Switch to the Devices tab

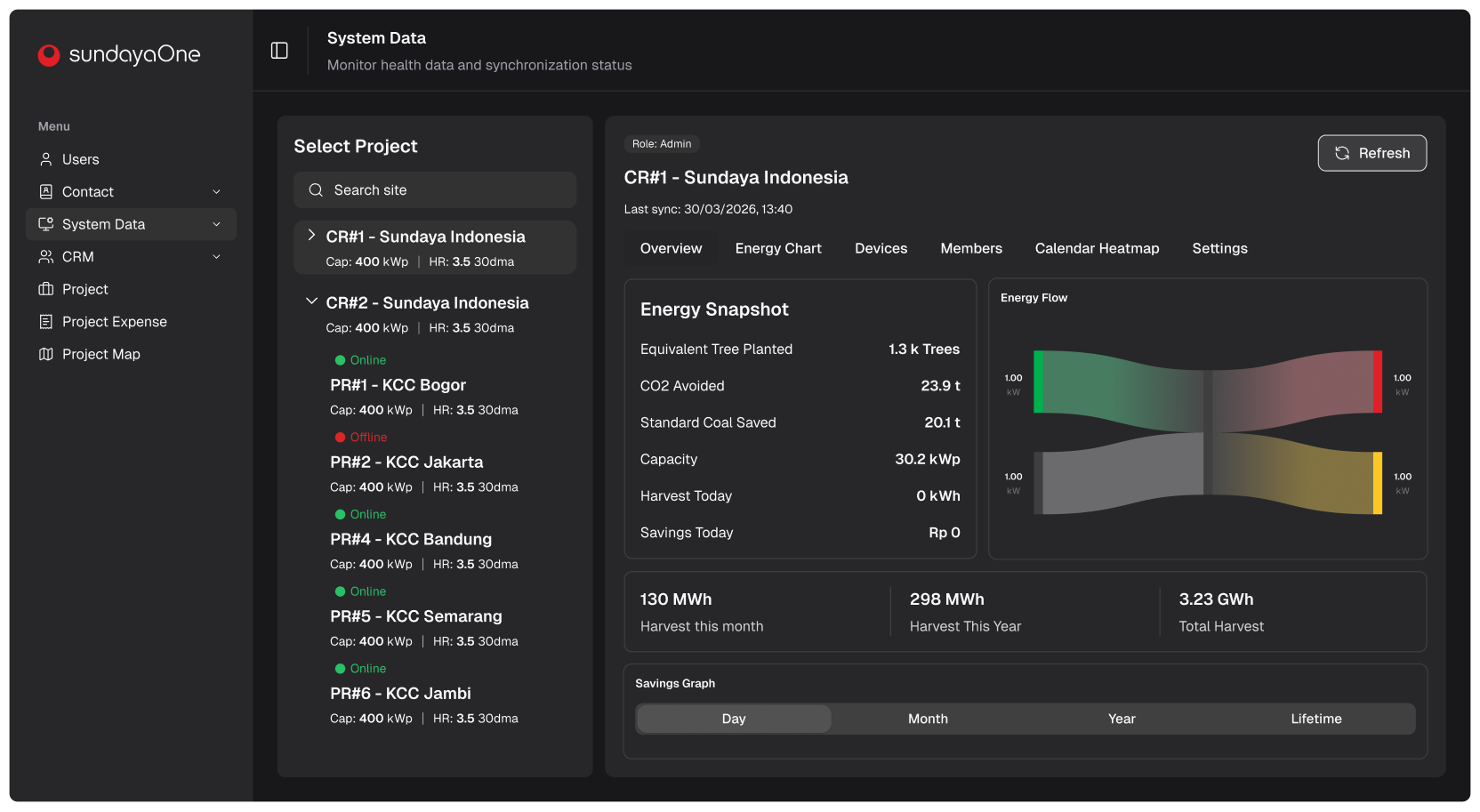pos(881,248)
